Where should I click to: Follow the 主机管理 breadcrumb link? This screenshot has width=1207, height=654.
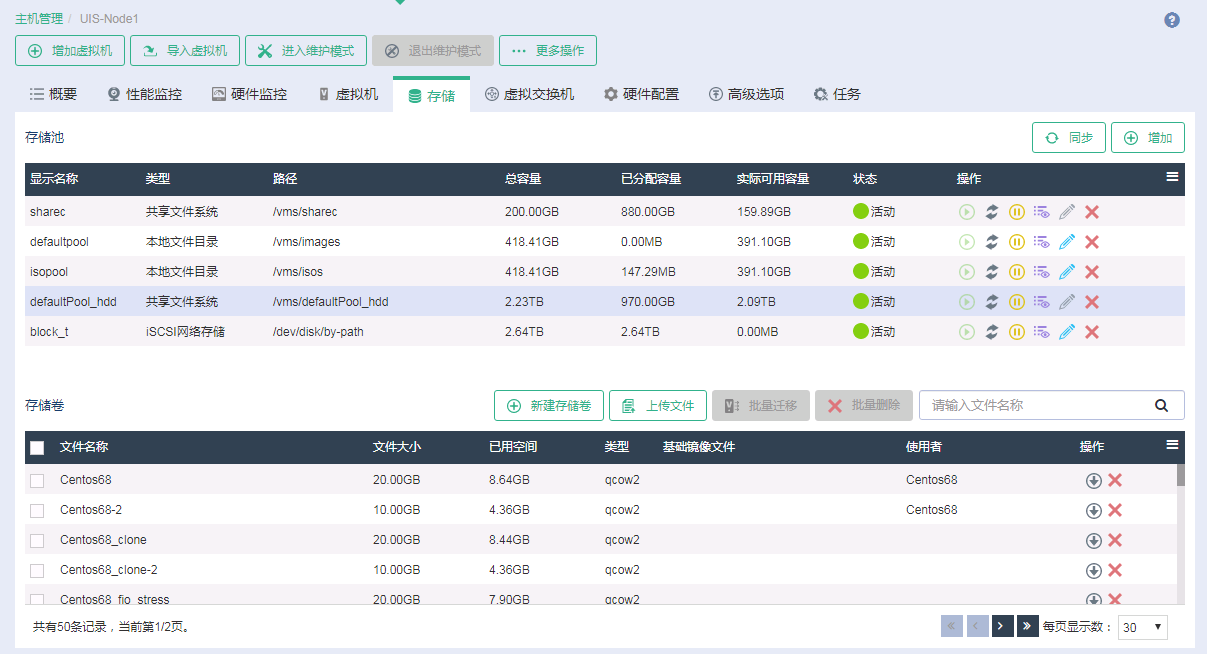click(39, 18)
